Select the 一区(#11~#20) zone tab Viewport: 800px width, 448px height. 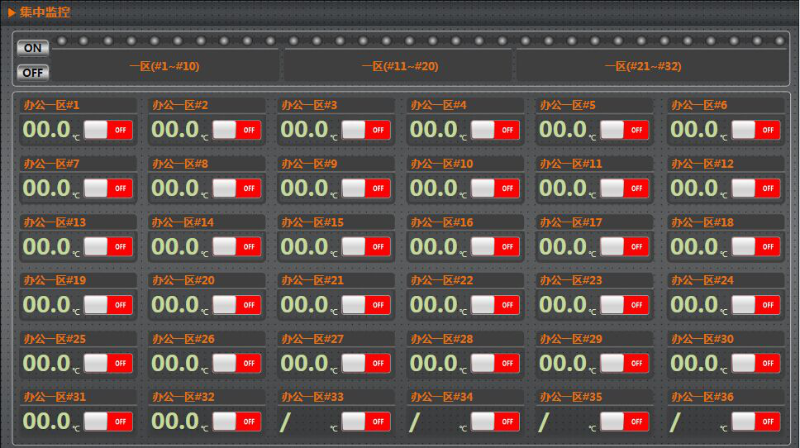point(399,66)
